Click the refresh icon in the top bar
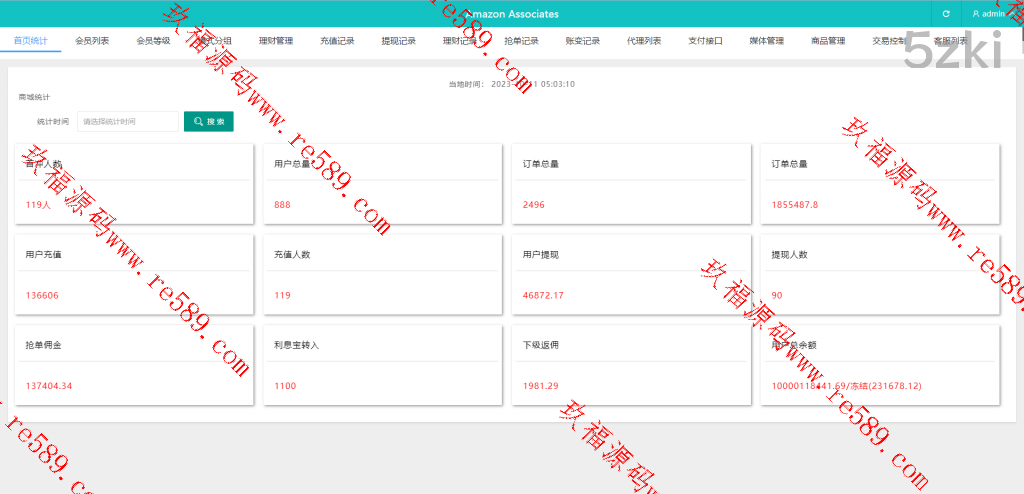 (945, 14)
